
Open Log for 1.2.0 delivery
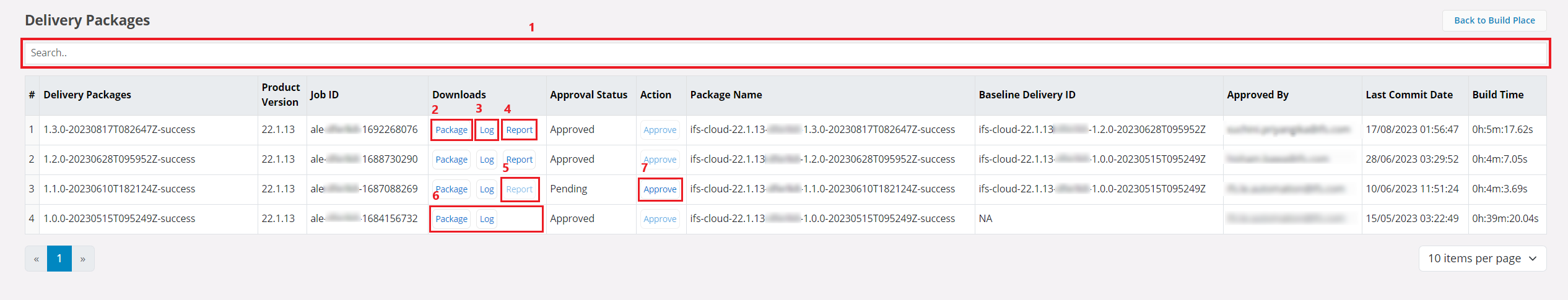pos(487,160)
